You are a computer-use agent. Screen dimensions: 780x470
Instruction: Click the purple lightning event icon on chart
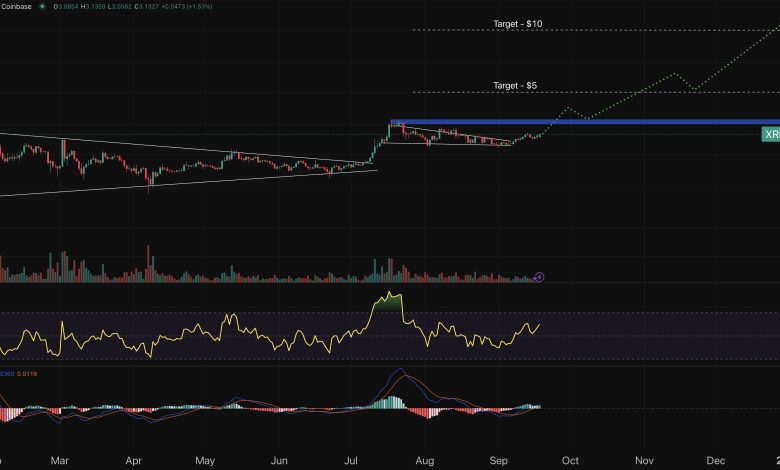[x=540, y=275]
